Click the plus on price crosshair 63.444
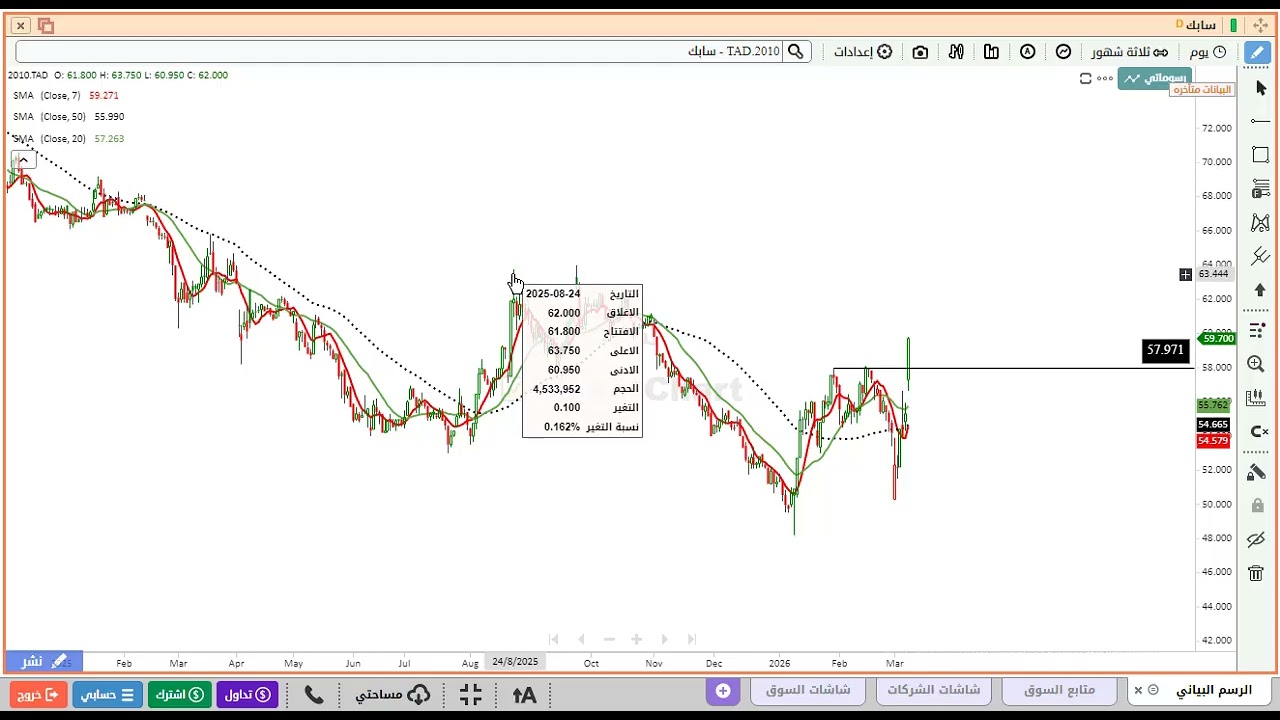Viewport: 1280px width, 720px height. click(1185, 274)
